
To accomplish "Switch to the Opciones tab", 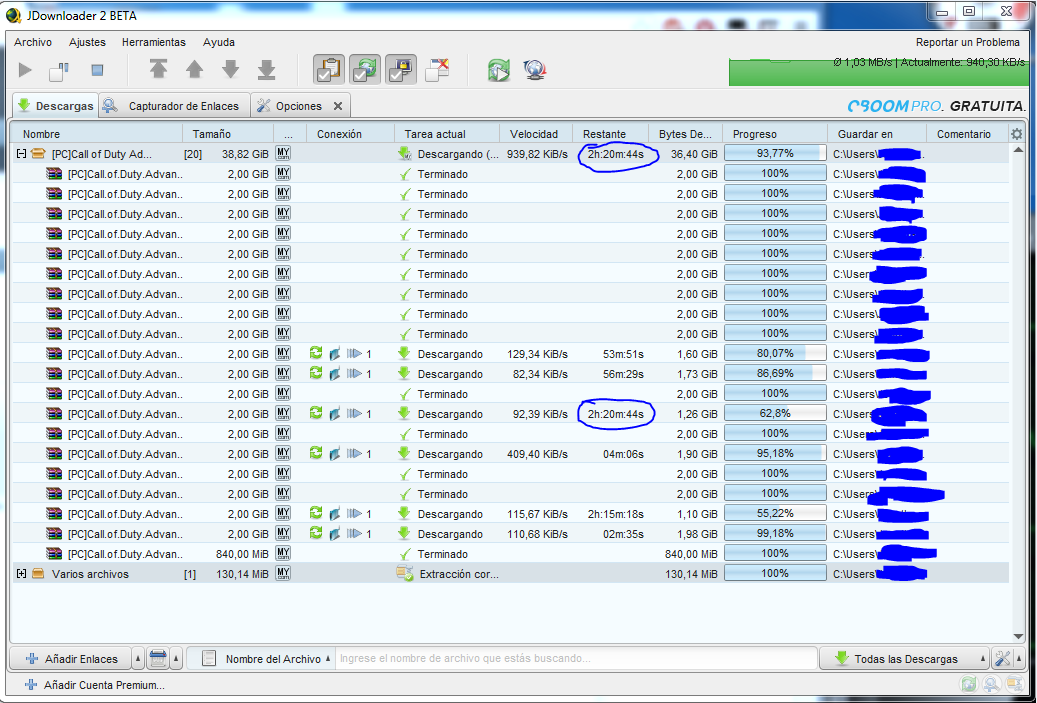I will (299, 106).
